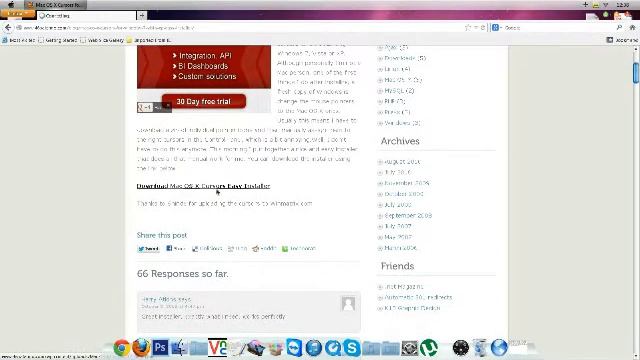Open the PHP category link
640x360 pixels.
pyautogui.click(x=394, y=101)
